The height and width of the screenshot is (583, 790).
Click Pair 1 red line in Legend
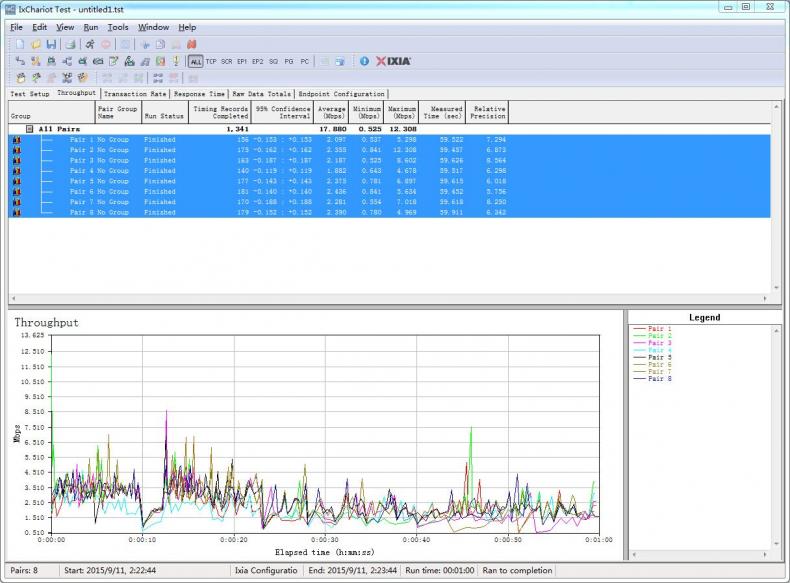coord(639,329)
